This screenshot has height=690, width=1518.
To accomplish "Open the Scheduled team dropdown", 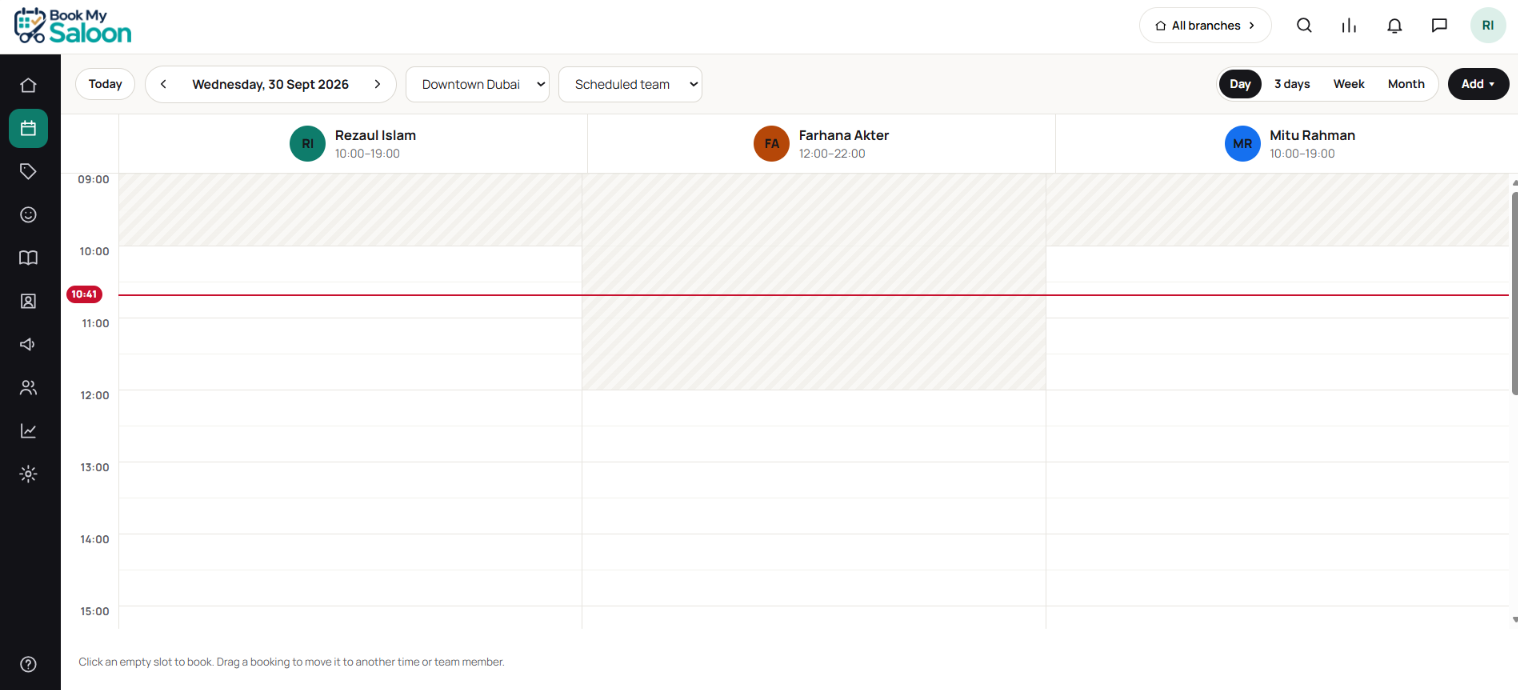I will (x=630, y=84).
